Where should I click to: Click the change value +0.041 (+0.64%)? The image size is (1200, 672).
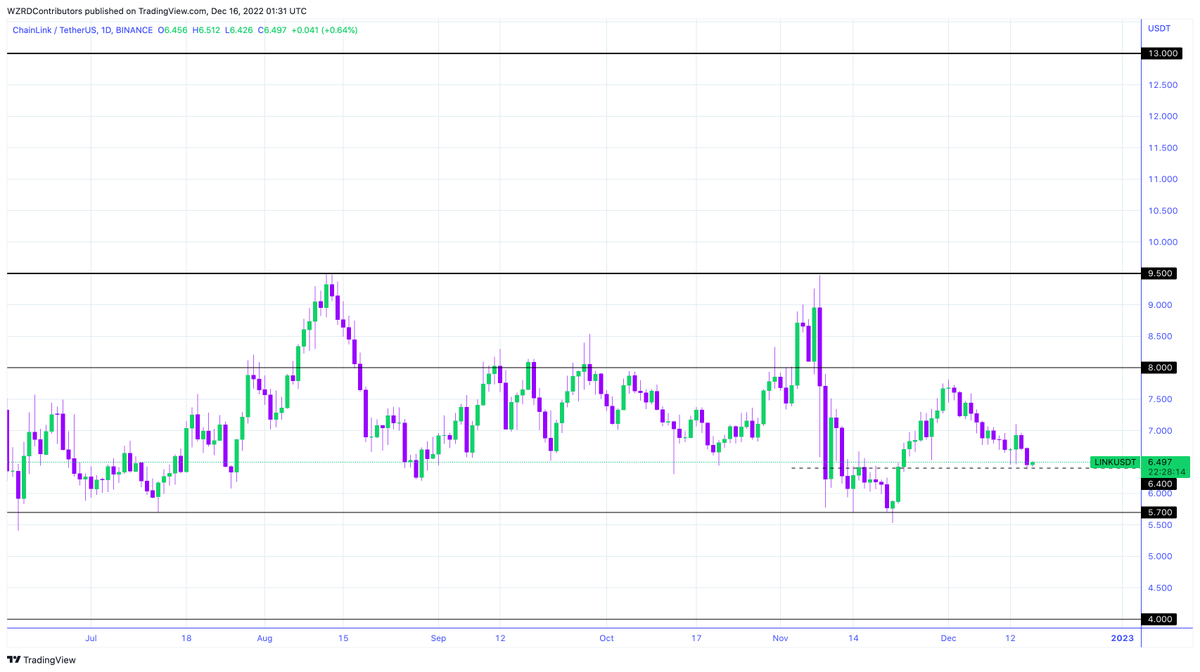coord(324,30)
